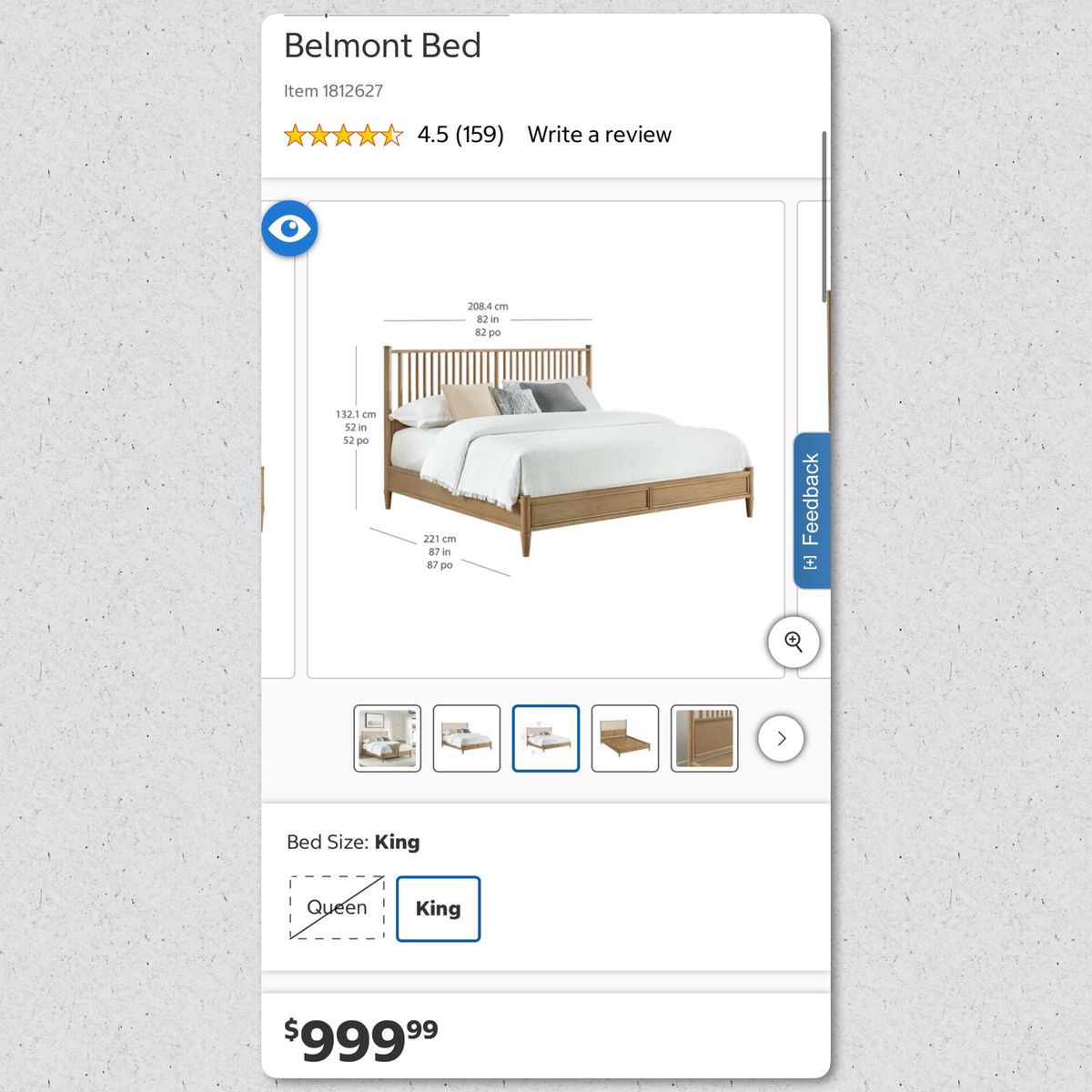Select the second bed thumbnail on white
The width and height of the screenshot is (1092, 1092).
pyautogui.click(x=466, y=738)
